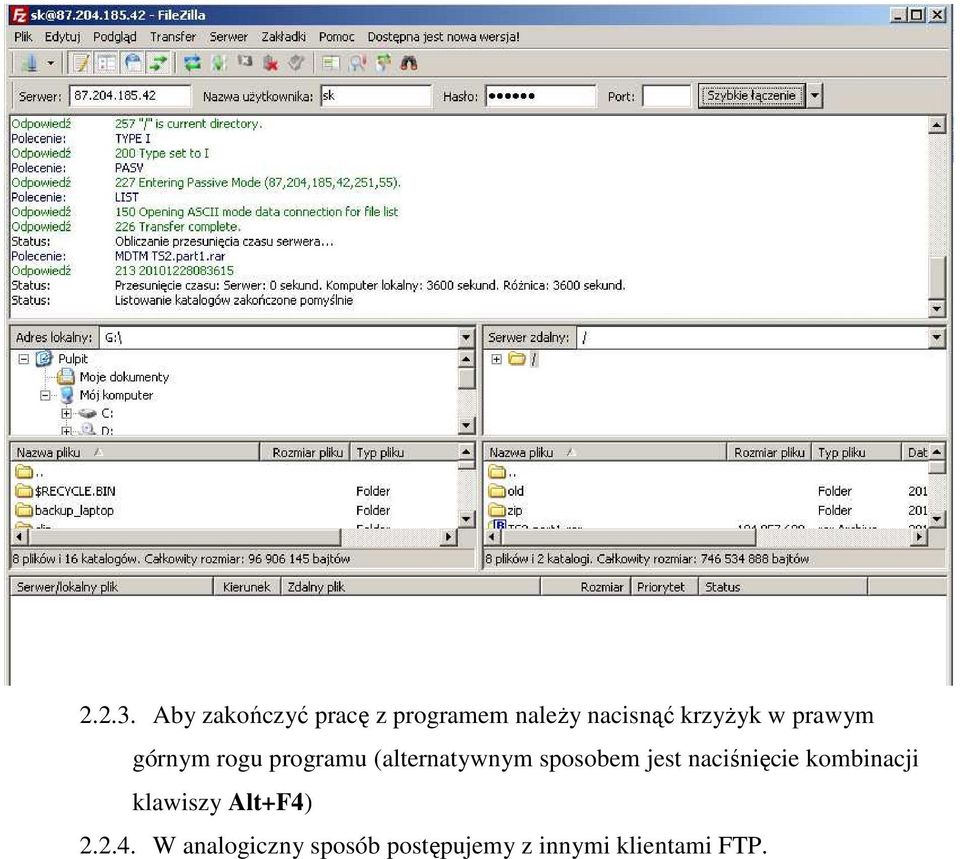Open the Serwer zdalny path dropdown
This screenshot has width=960, height=859.
pyautogui.click(x=937, y=337)
